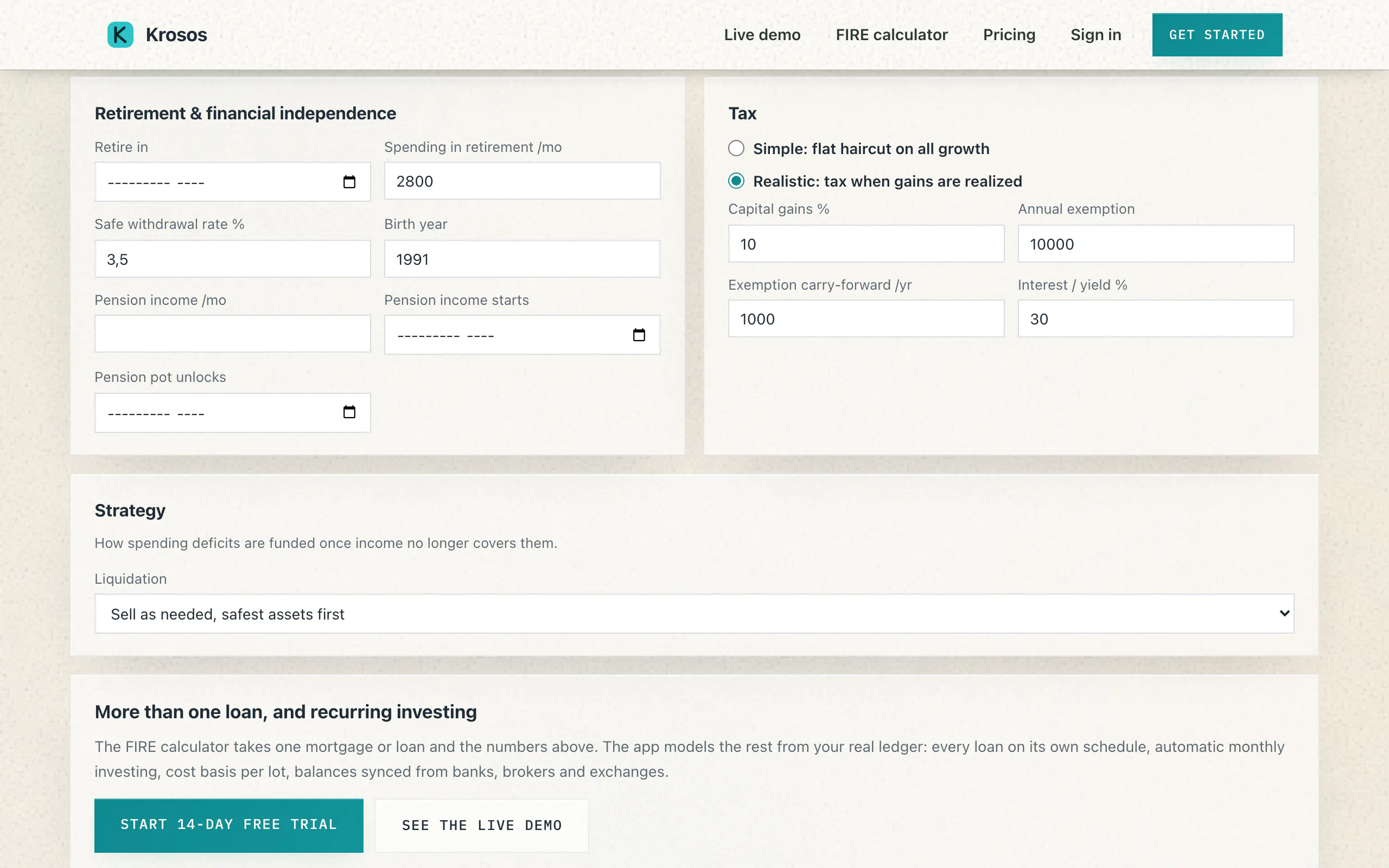Click the Realistic: tax when gains are realized label
This screenshot has height=868, width=1389.
click(887, 181)
